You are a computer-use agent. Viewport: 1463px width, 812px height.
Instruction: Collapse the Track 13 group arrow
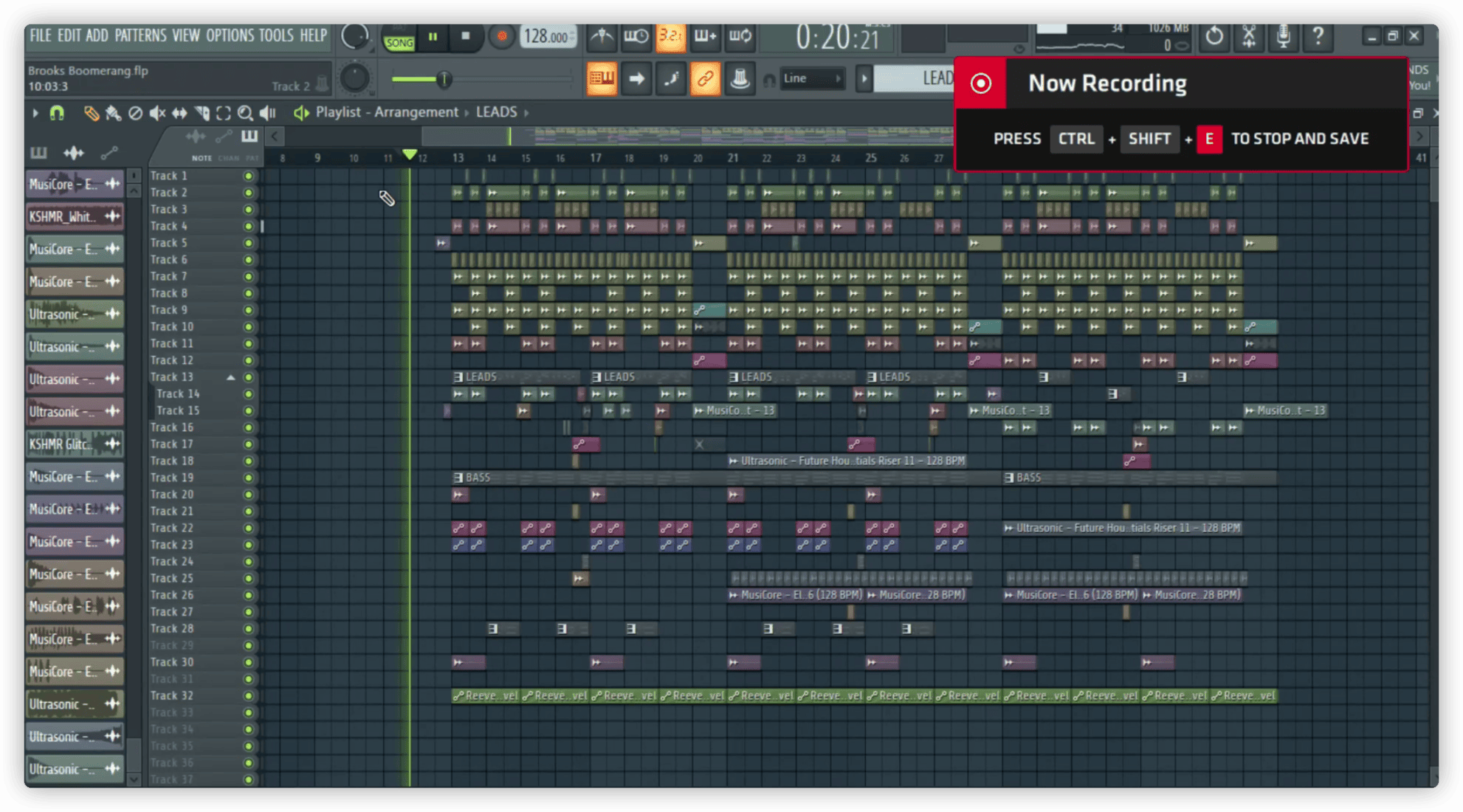[231, 377]
